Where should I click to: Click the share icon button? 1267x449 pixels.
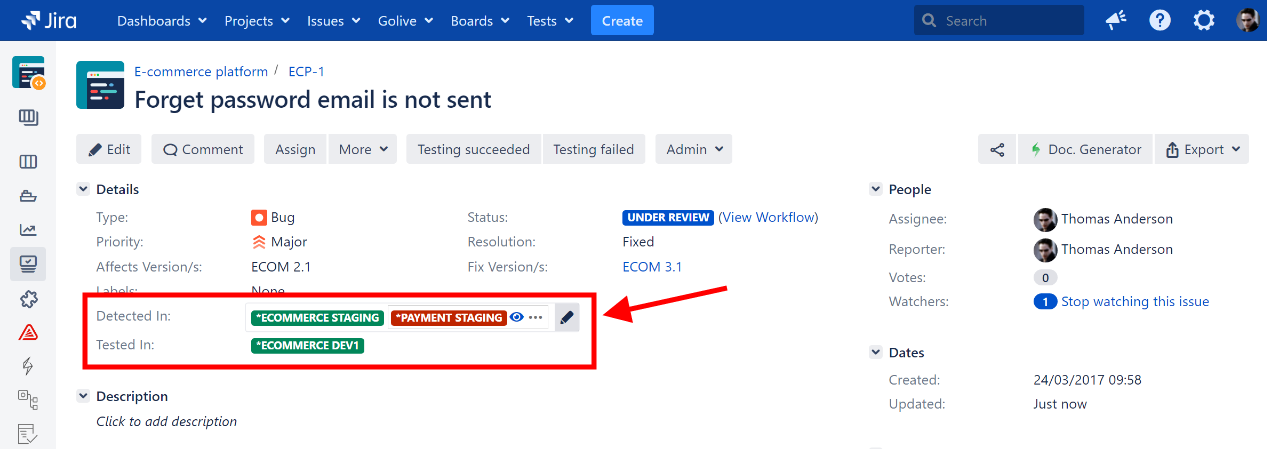[997, 150]
